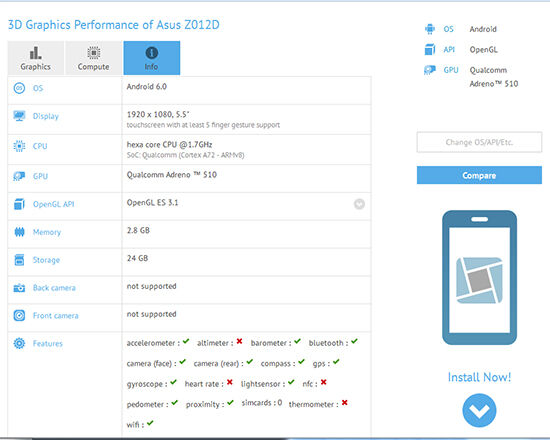The image size is (550, 440).
Task: Open the Graphics tab
Action: pos(36,58)
